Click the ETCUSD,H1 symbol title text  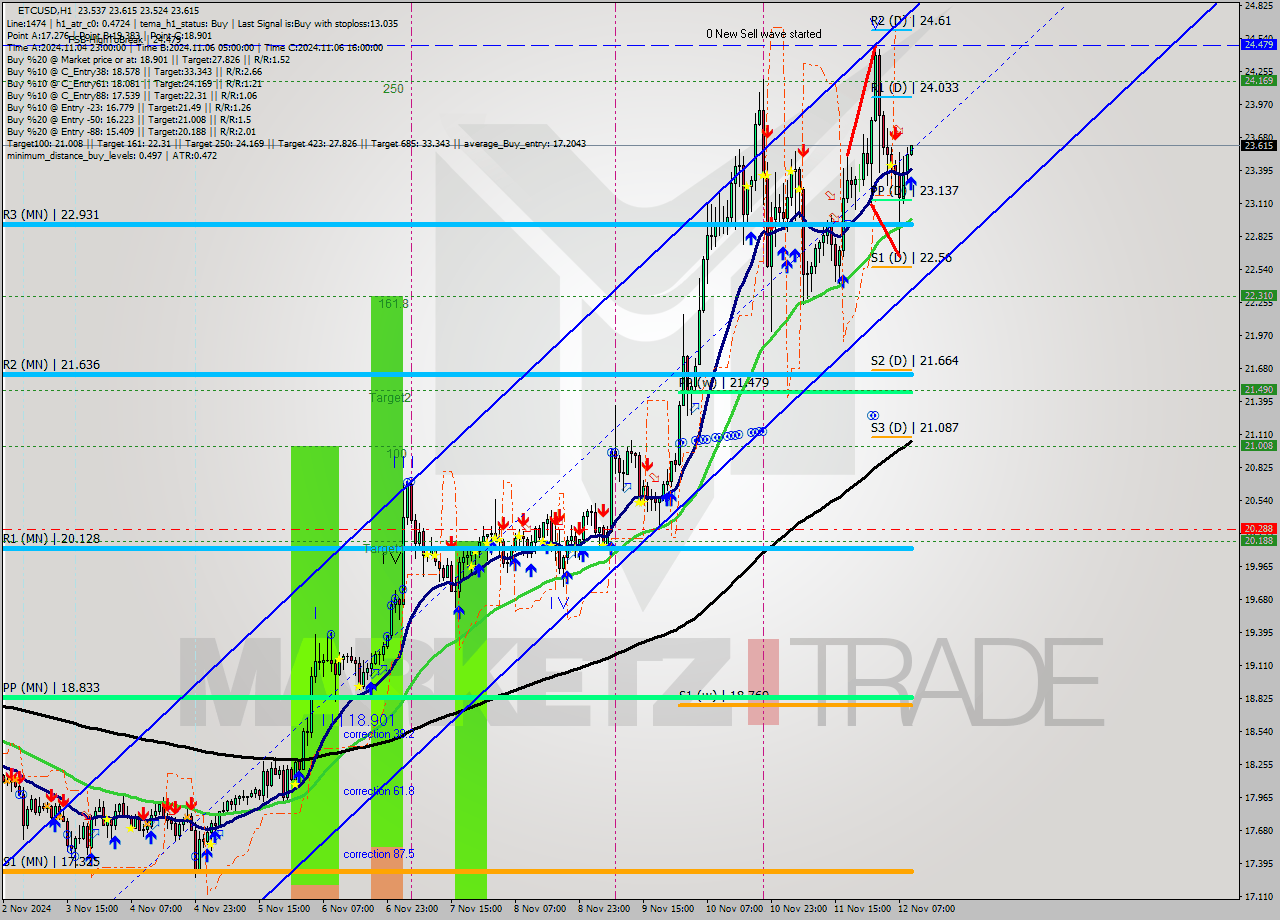coord(45,10)
